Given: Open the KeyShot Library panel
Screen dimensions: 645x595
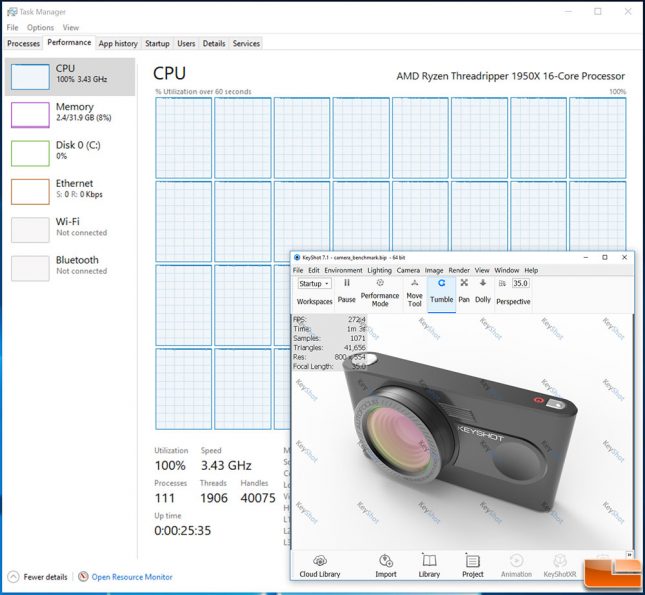Looking at the screenshot, I should (429, 566).
